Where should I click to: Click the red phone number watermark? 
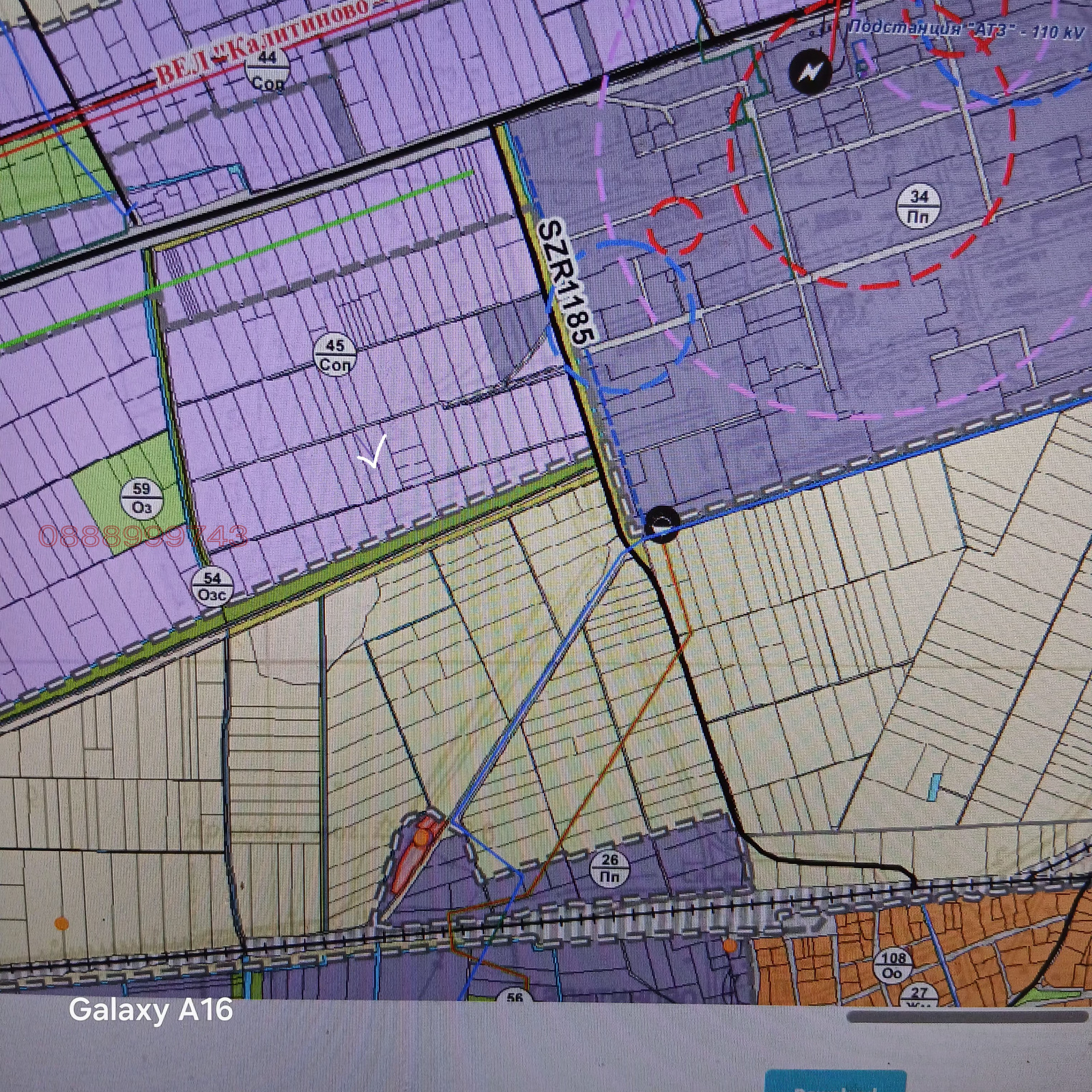tap(142, 536)
